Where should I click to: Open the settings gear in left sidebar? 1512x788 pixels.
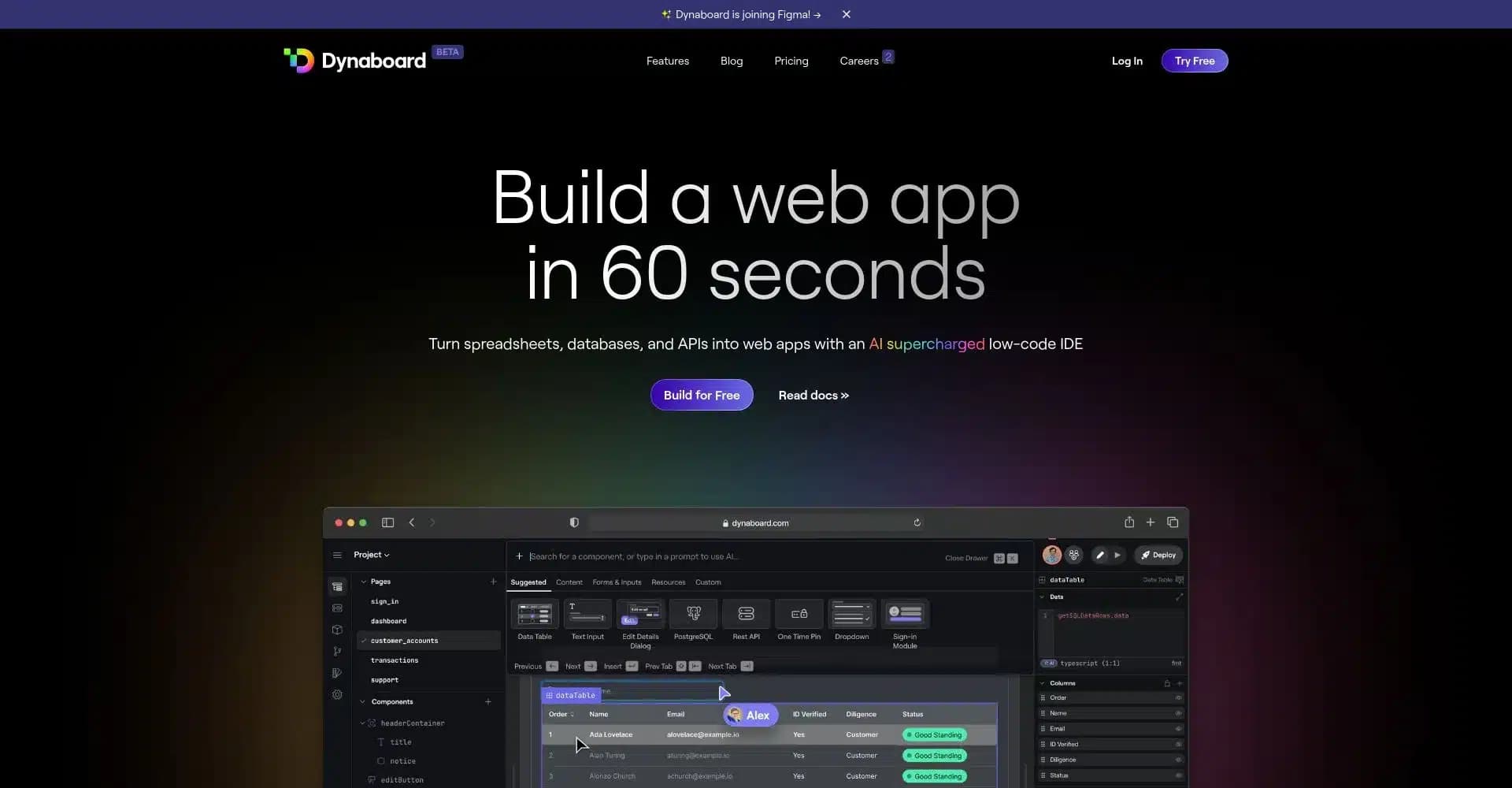(x=337, y=695)
